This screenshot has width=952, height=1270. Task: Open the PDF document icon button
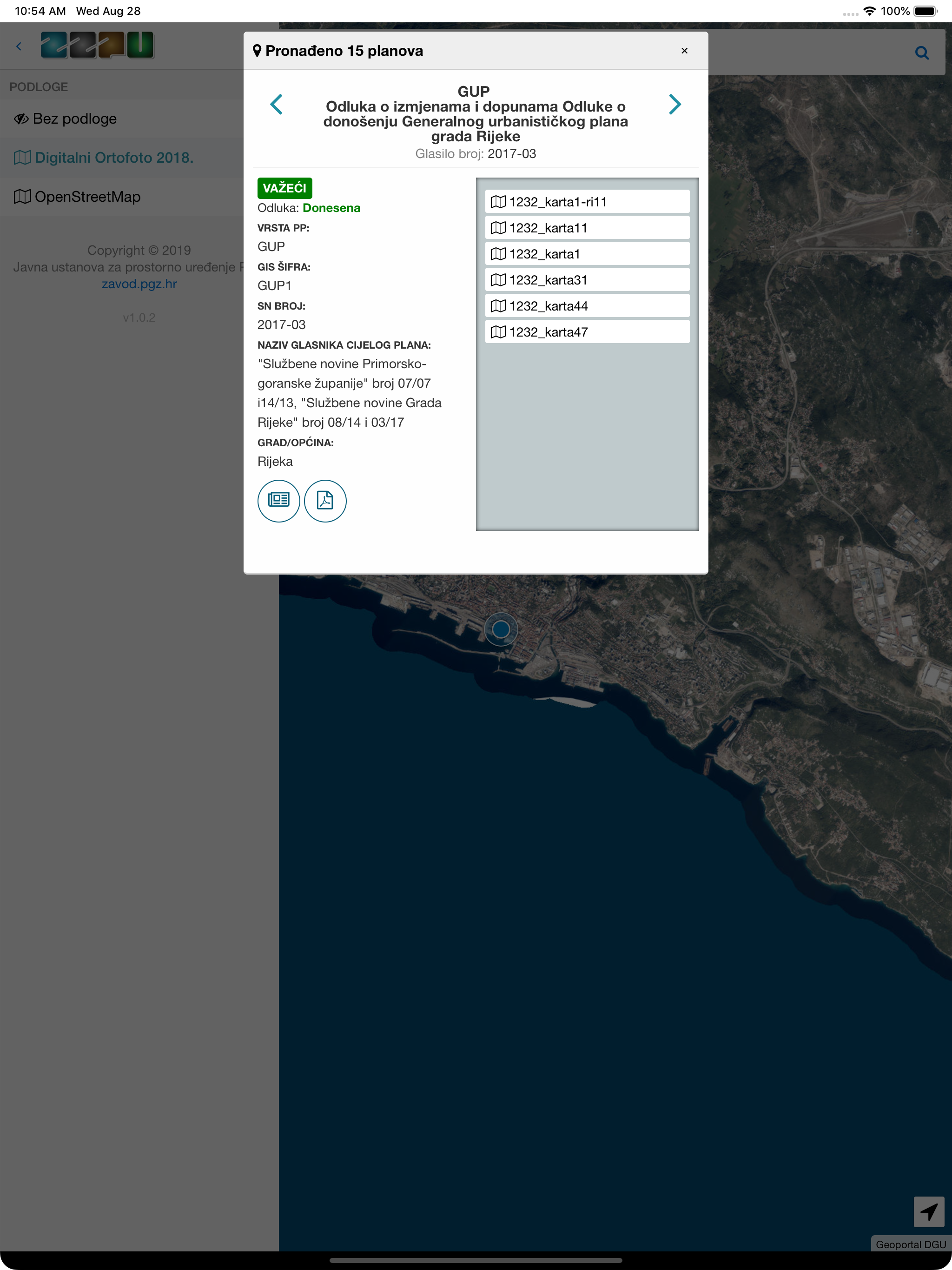point(325,501)
